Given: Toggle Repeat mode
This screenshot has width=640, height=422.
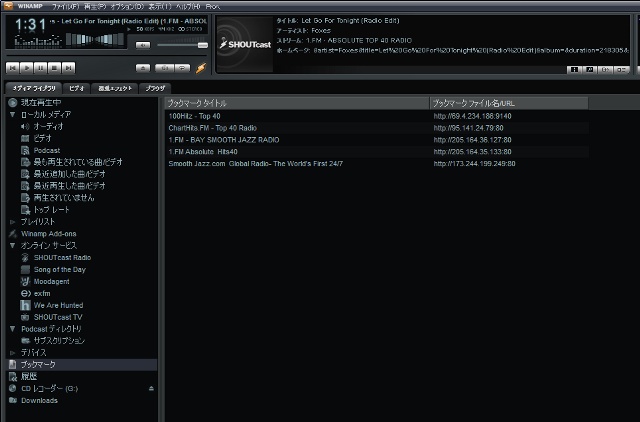Looking at the screenshot, I should click(x=182, y=68).
